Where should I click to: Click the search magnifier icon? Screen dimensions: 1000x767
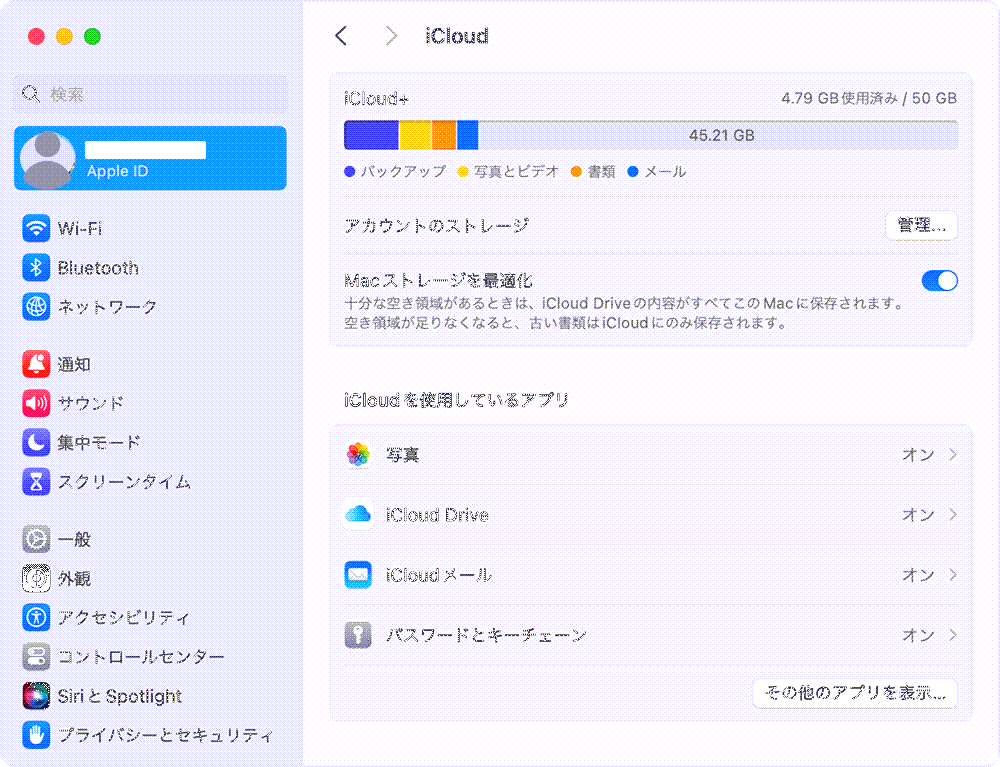(x=30, y=94)
